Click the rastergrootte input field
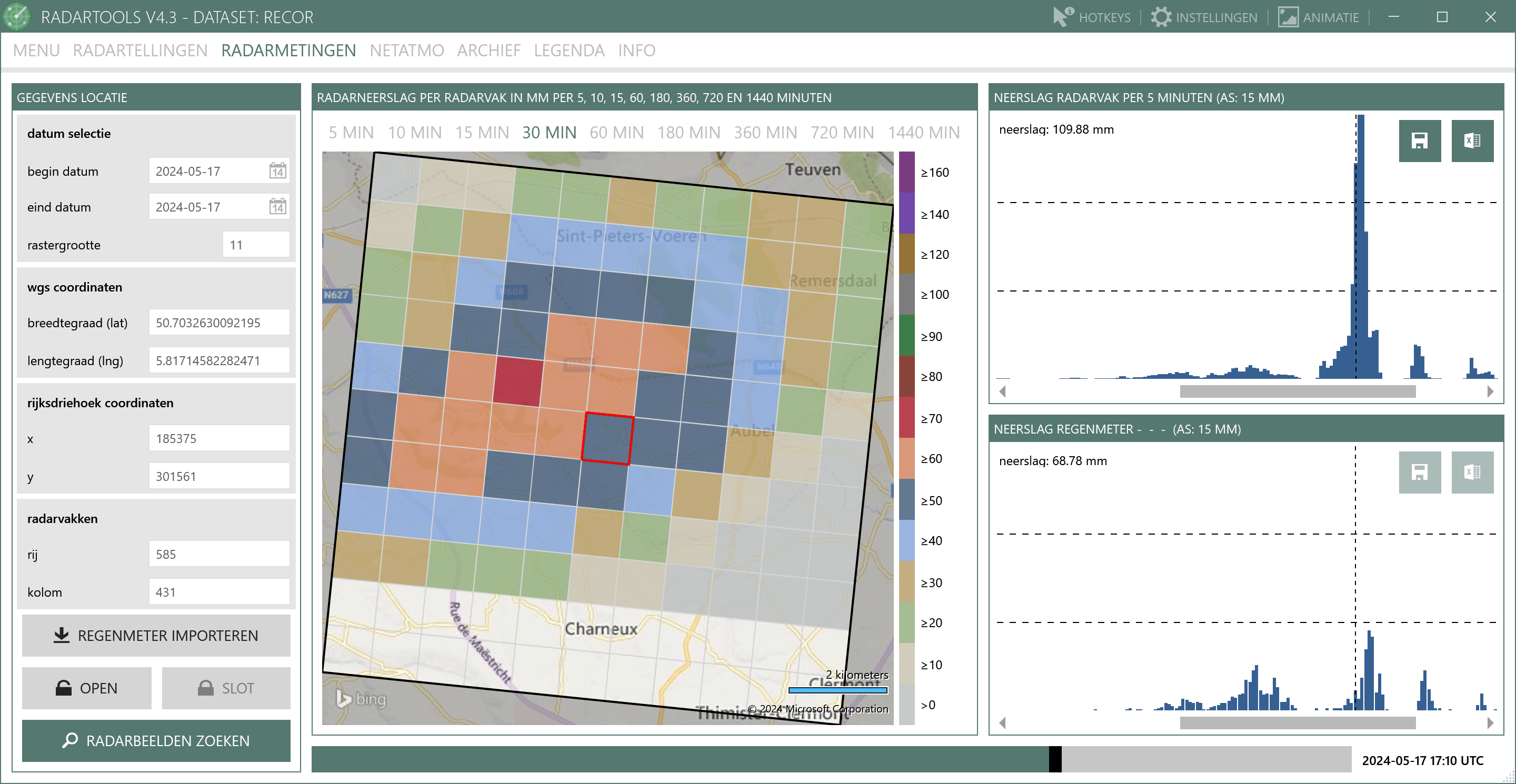 [x=256, y=245]
